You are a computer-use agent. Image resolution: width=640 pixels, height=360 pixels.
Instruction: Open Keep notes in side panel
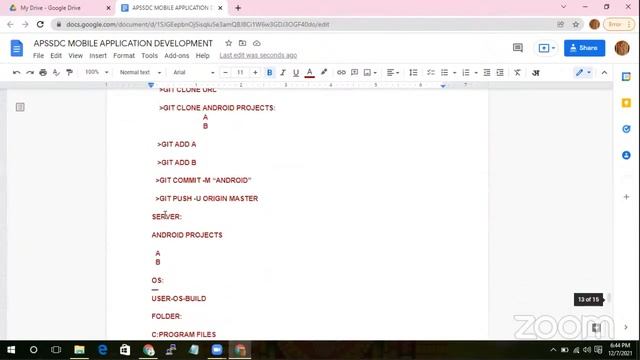coord(626,103)
